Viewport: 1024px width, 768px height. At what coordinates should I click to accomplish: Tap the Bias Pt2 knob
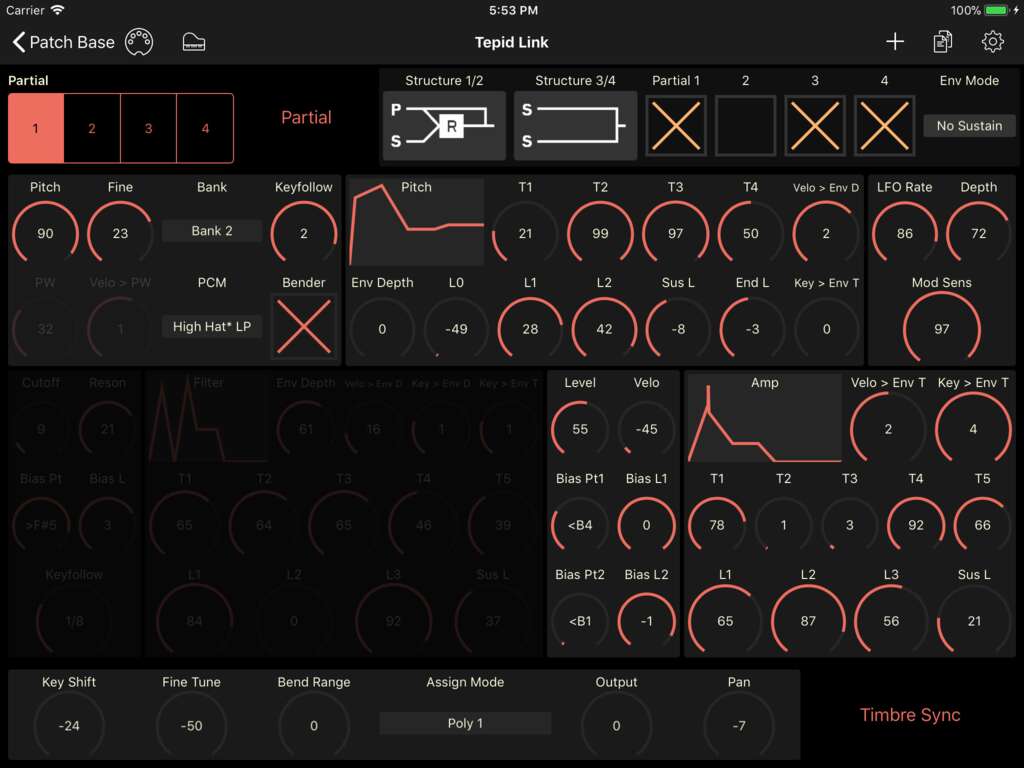(580, 621)
